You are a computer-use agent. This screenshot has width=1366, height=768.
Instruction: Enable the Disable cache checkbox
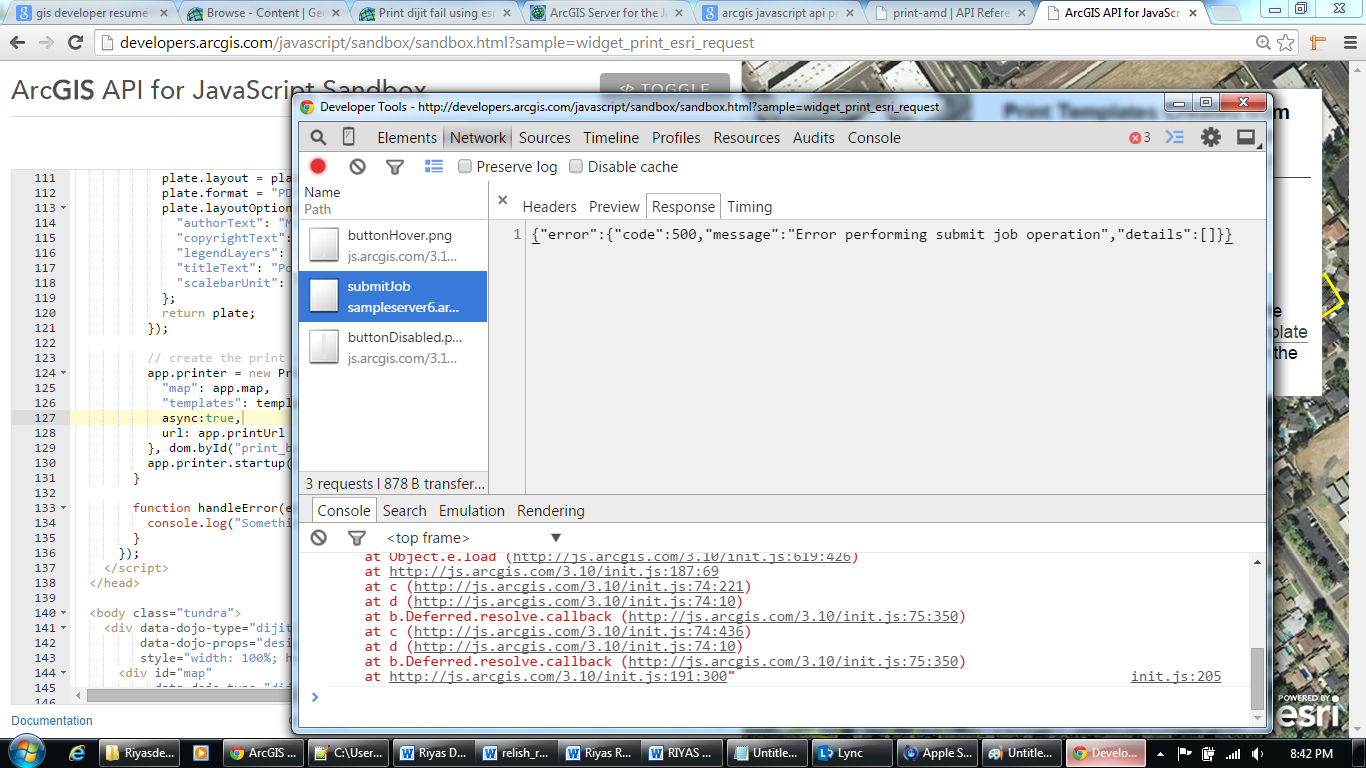(576, 167)
